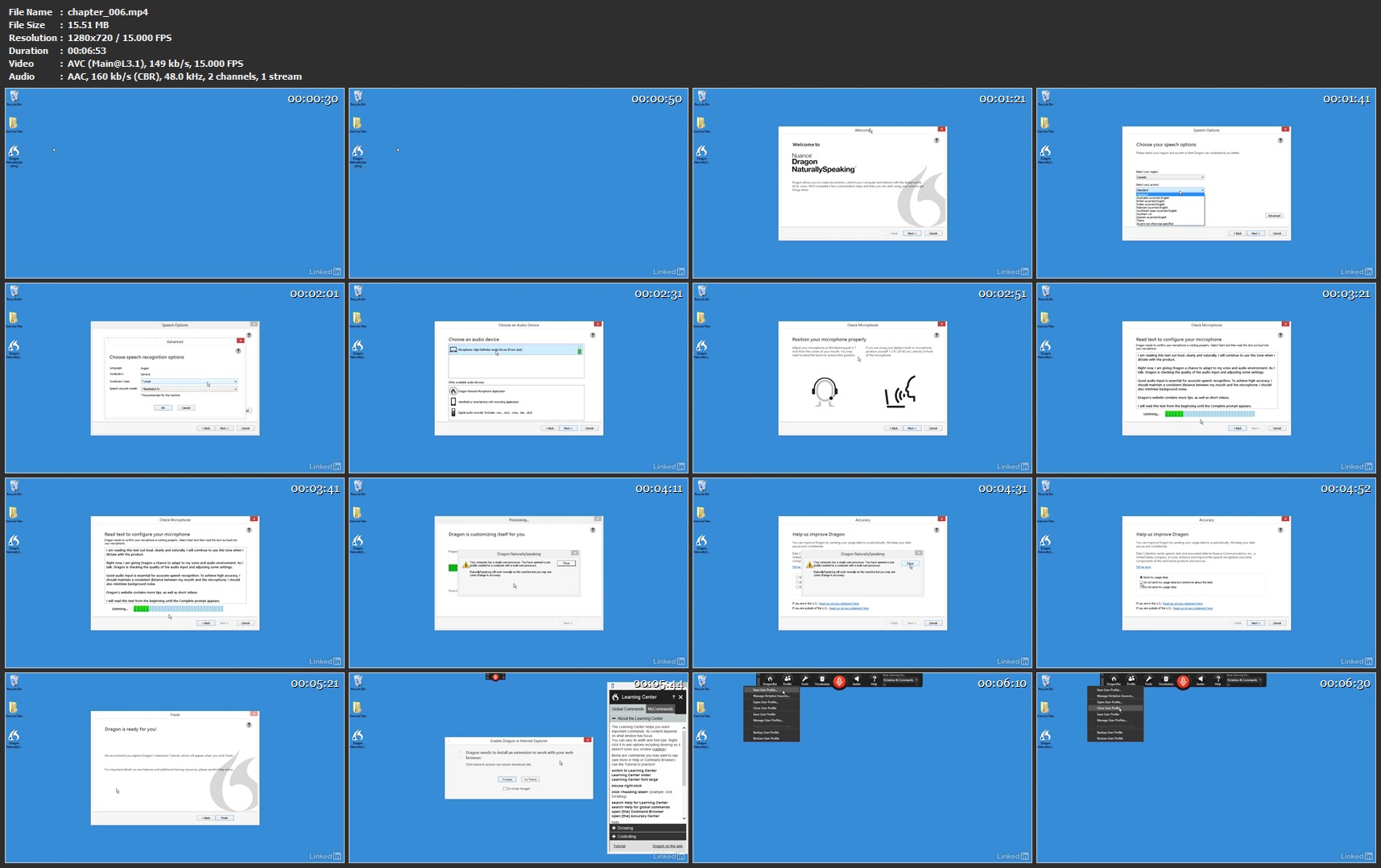Select Dragon NaturallySpeaking desktop icon in 00:00:30 frame
The width and height of the screenshot is (1381, 868).
coord(14,155)
